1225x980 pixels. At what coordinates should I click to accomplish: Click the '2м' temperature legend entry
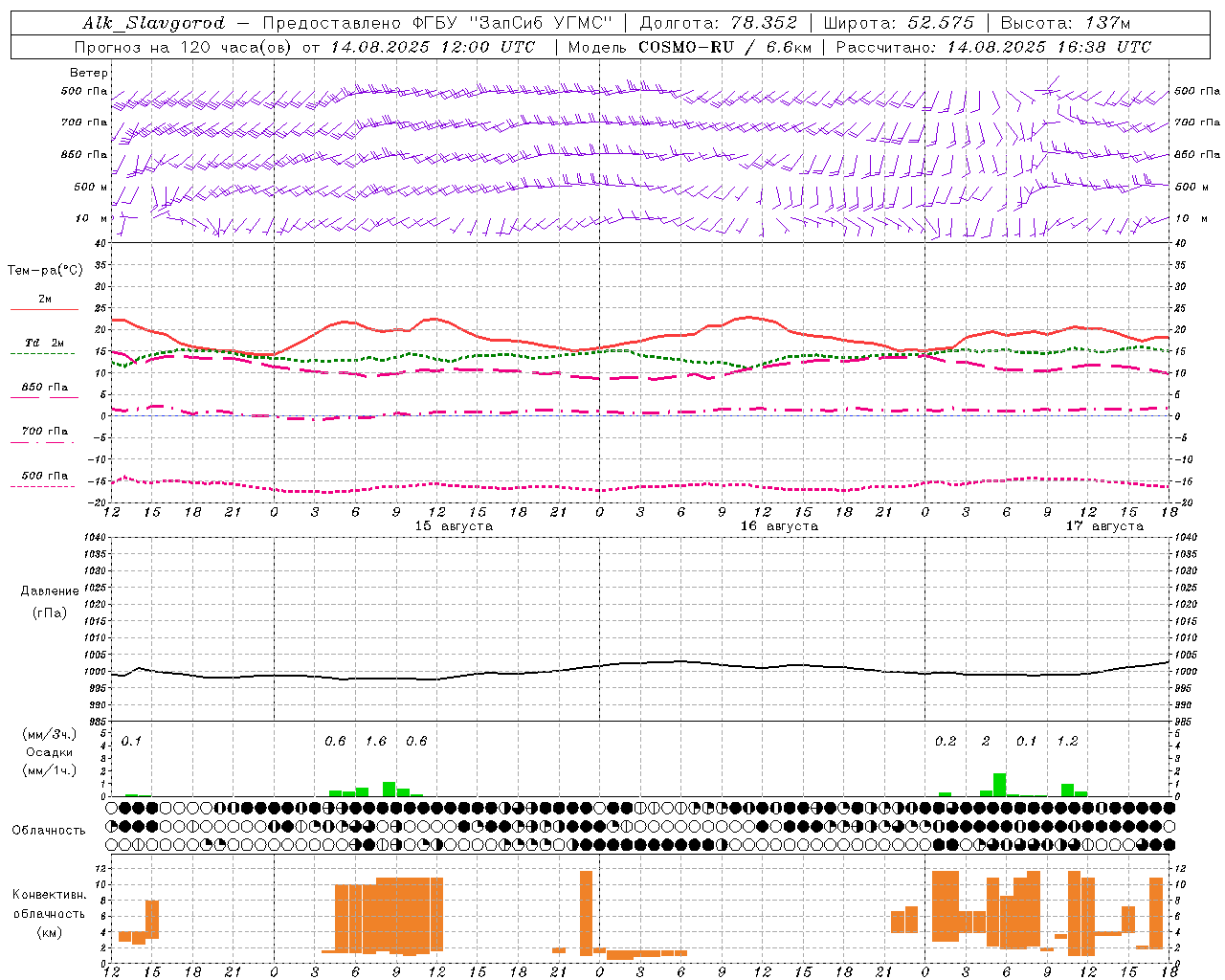click(x=45, y=300)
